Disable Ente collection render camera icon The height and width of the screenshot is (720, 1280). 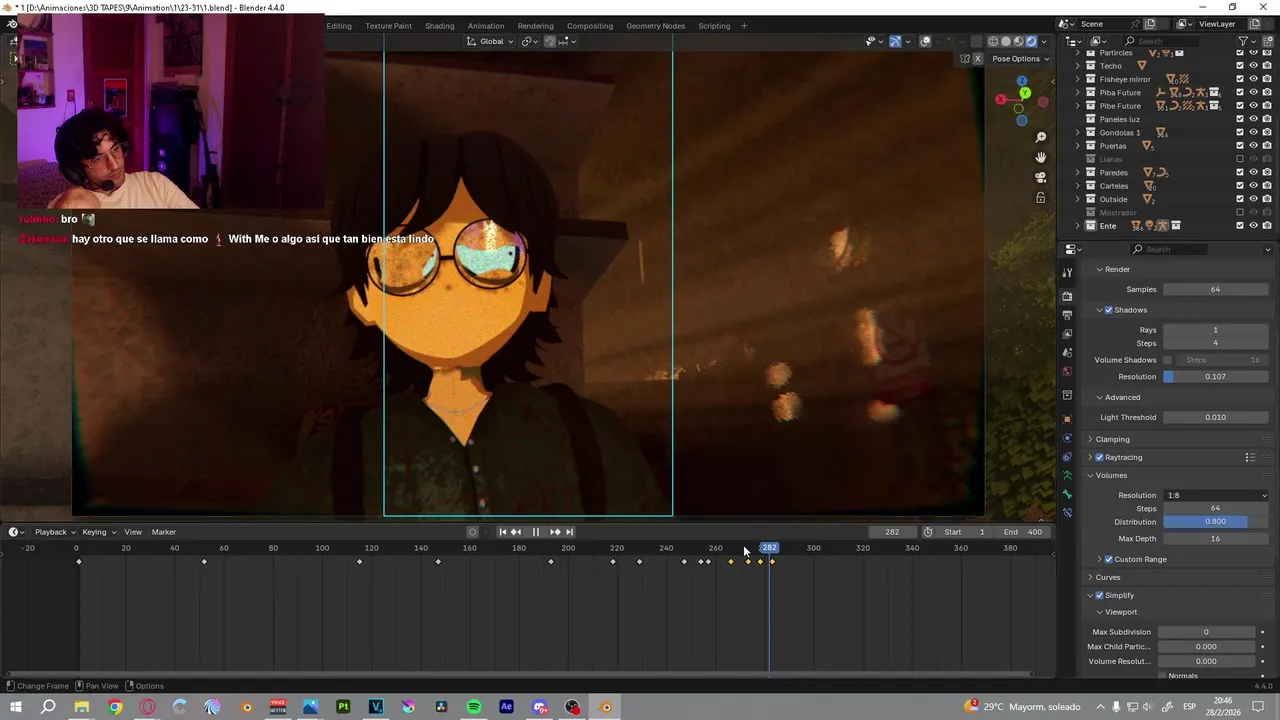pyautogui.click(x=1267, y=225)
